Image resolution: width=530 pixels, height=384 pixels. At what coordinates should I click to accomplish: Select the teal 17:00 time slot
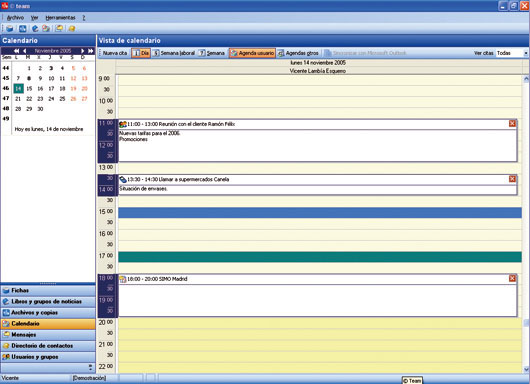pos(320,257)
